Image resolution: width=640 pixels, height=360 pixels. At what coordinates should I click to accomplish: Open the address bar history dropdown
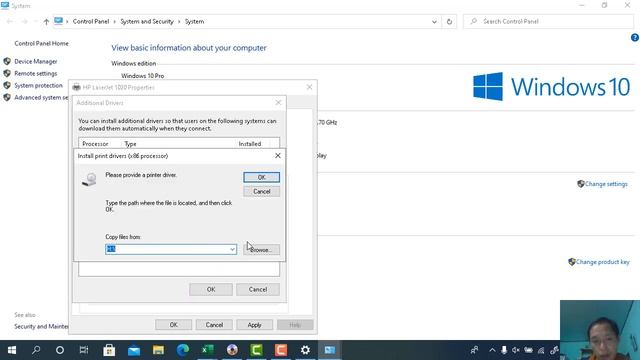click(x=434, y=22)
